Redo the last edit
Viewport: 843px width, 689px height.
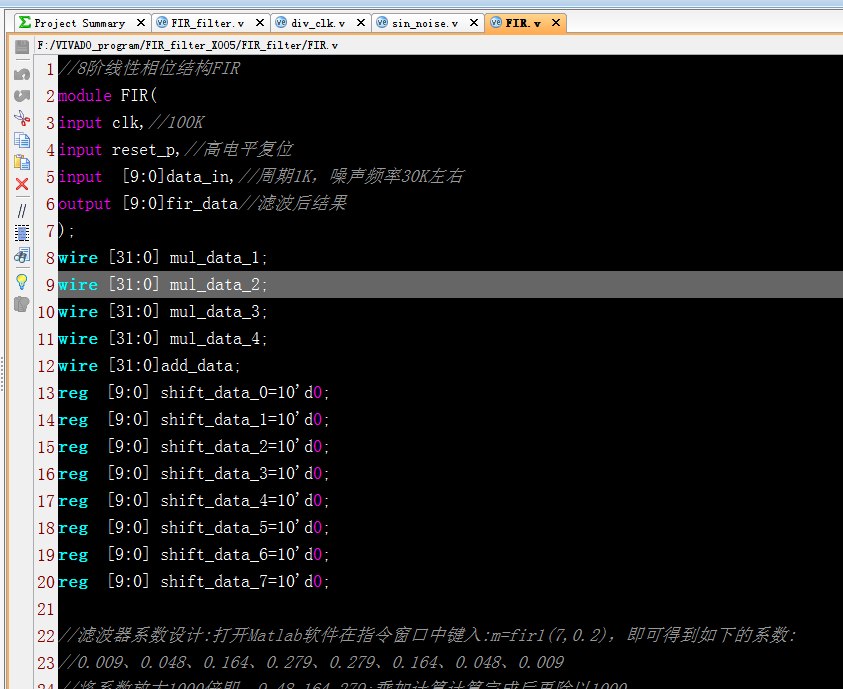(x=21, y=96)
